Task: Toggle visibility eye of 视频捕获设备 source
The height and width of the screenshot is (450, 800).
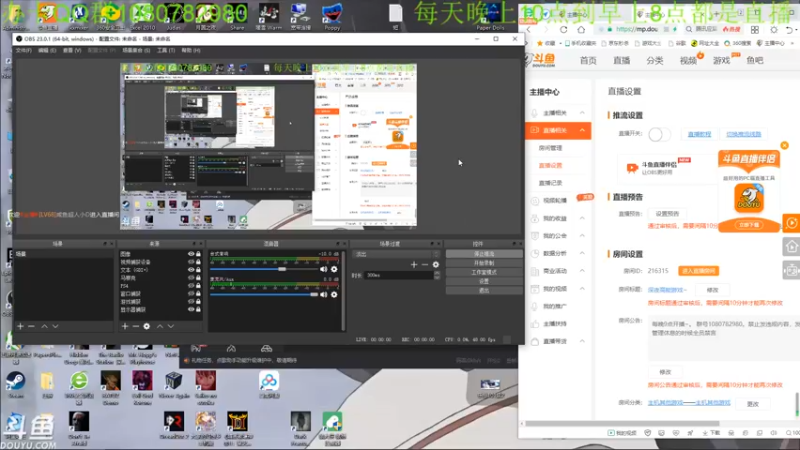Action: pyautogui.click(x=191, y=262)
